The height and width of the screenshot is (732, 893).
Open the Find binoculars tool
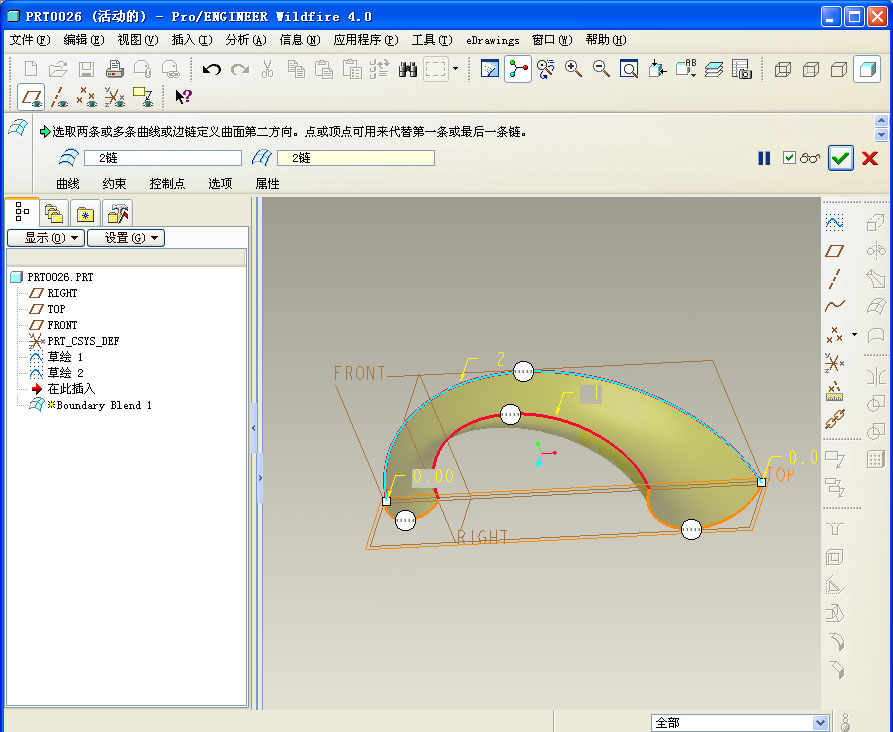[x=408, y=69]
